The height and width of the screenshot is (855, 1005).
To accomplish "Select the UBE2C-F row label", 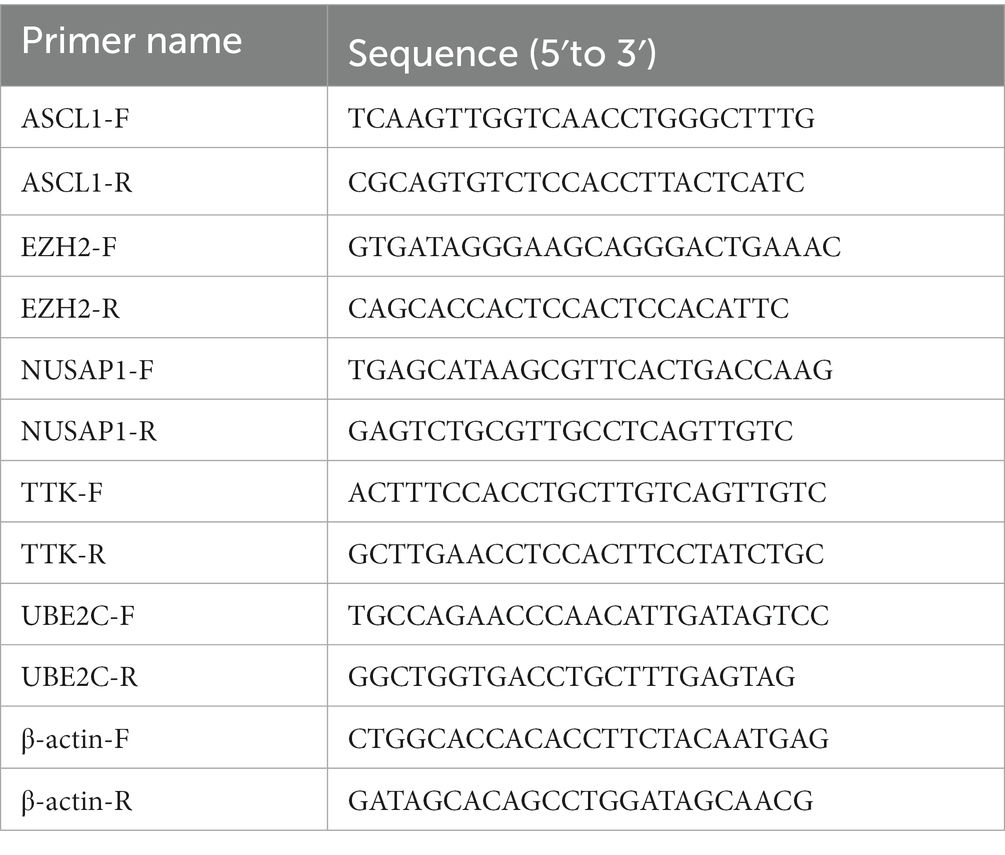I will tap(78, 616).
